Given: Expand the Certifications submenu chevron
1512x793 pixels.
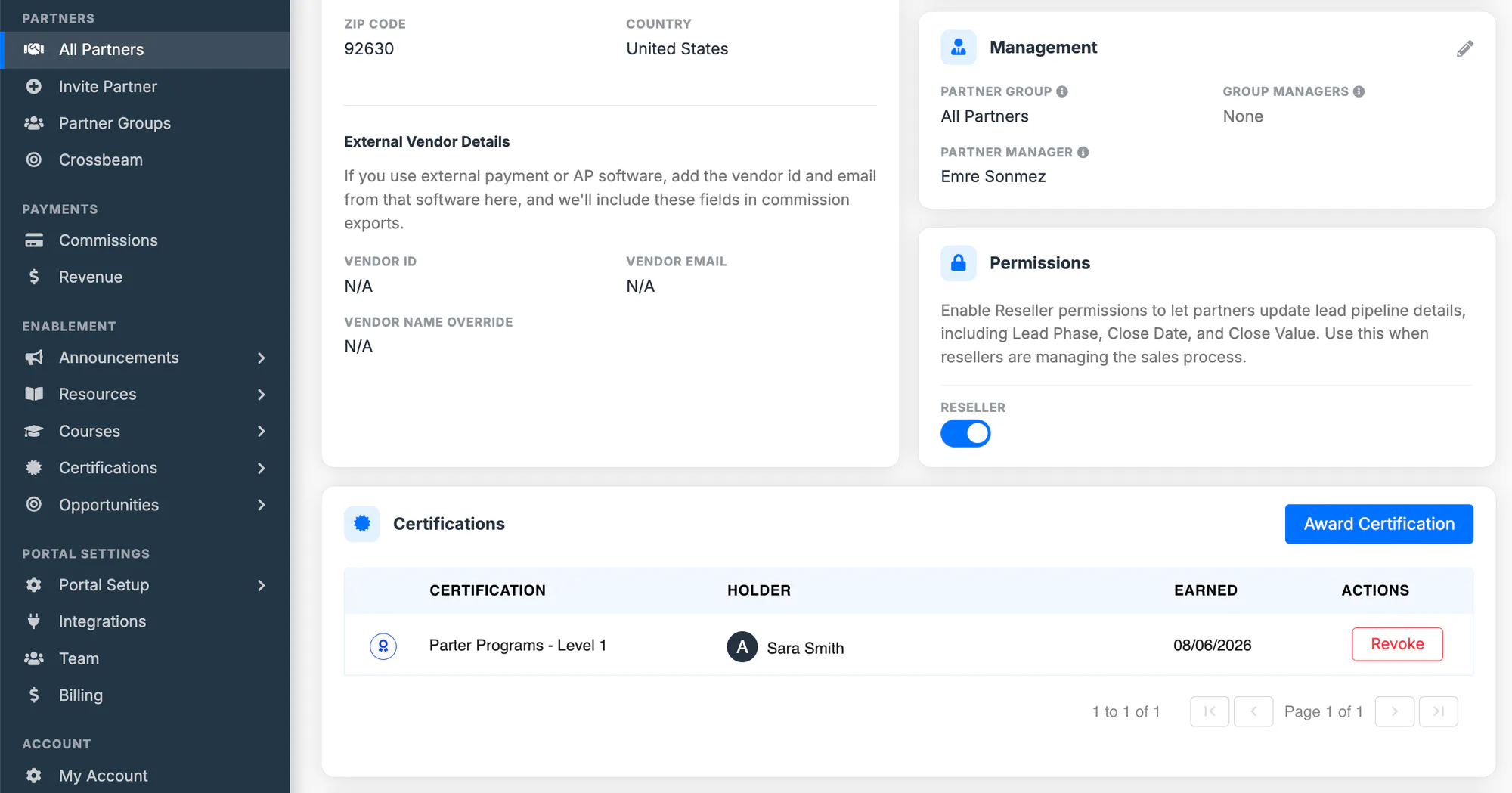Looking at the screenshot, I should tap(262, 468).
